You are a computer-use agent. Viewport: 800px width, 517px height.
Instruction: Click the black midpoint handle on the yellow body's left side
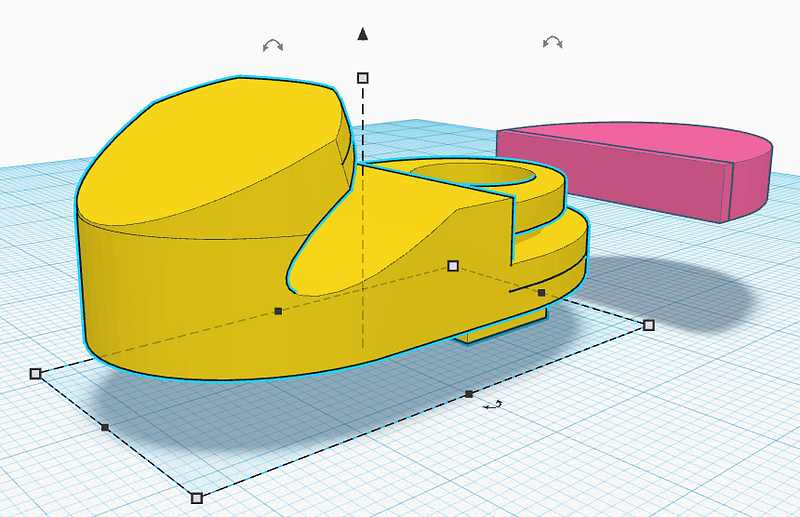coord(278,311)
